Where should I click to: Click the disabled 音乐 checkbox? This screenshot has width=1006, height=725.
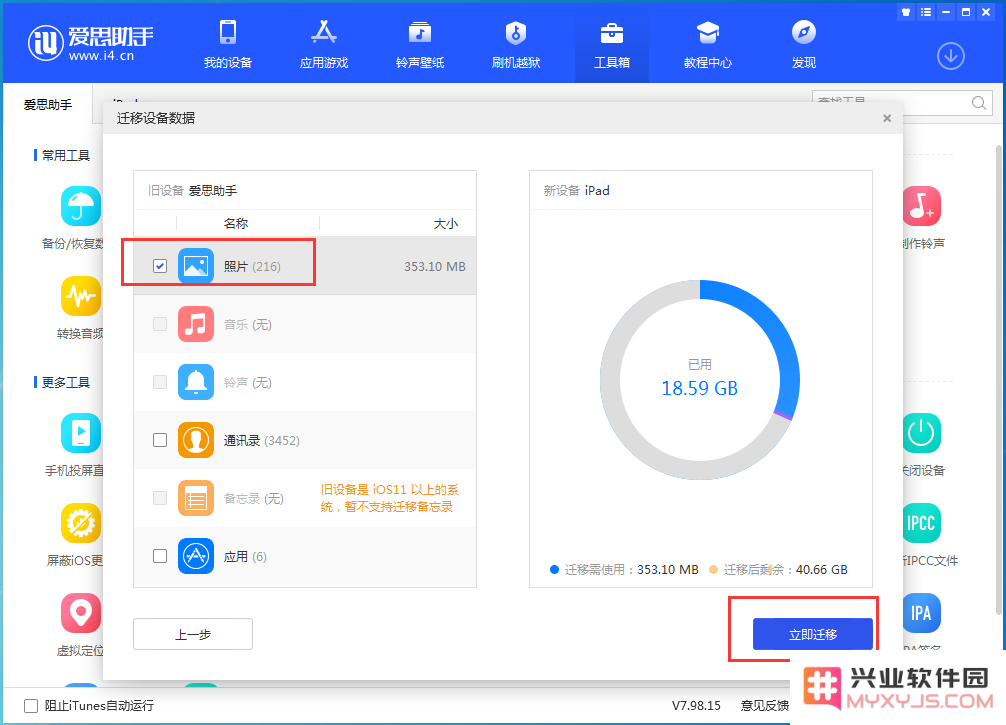160,324
